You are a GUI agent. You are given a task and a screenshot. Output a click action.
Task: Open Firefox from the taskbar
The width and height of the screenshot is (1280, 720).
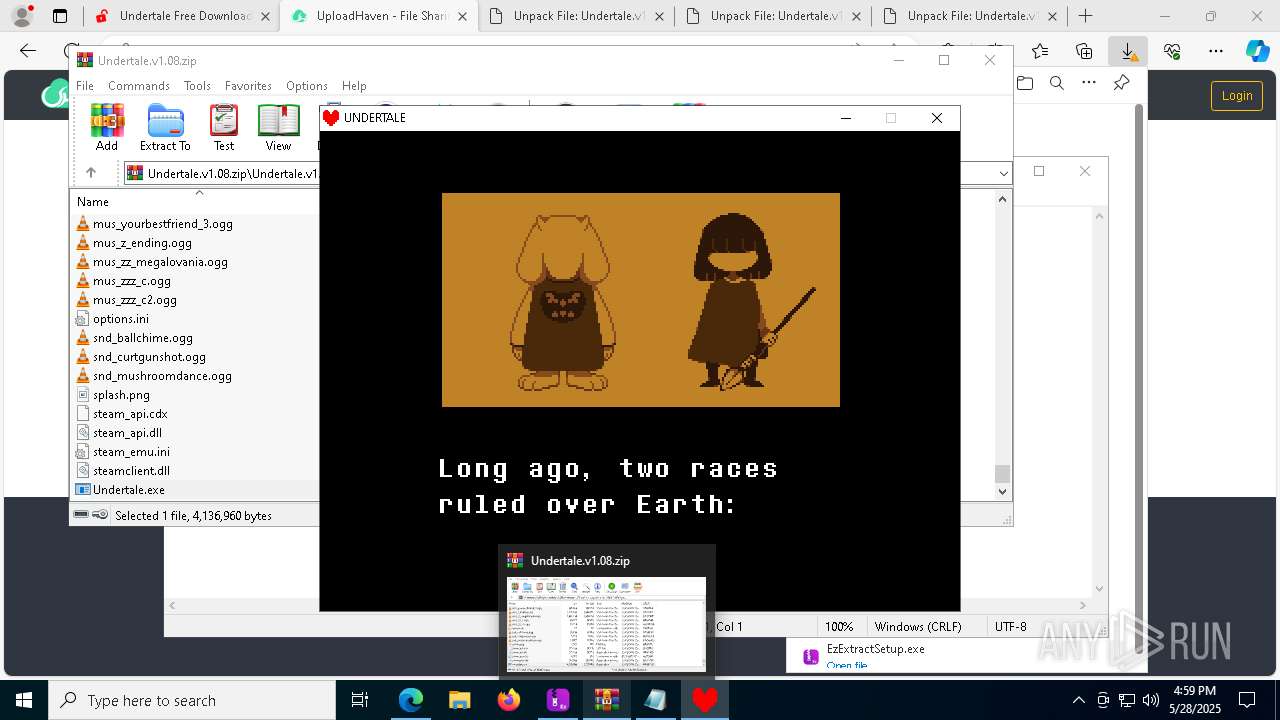tap(509, 700)
